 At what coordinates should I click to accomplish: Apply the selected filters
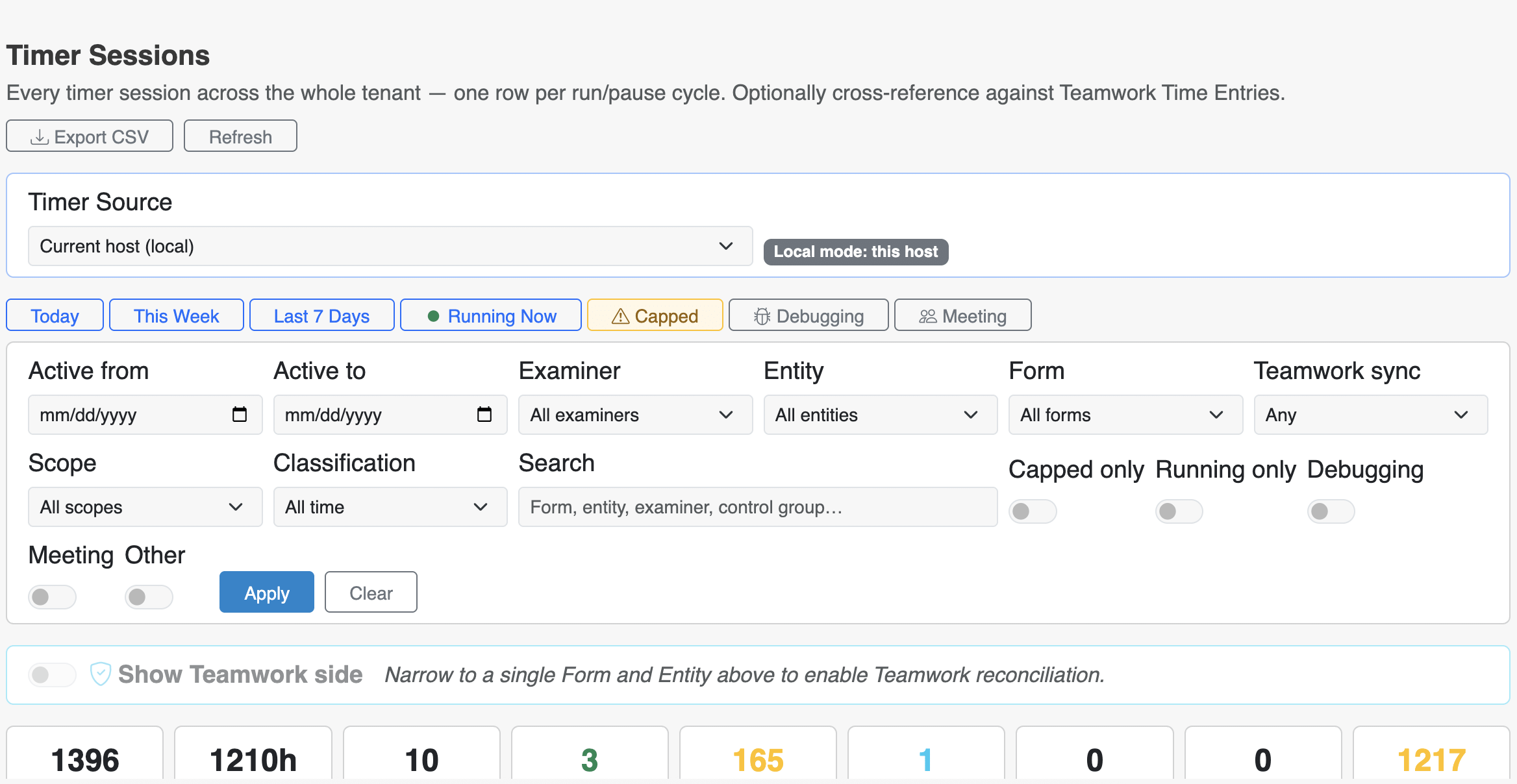pos(267,593)
